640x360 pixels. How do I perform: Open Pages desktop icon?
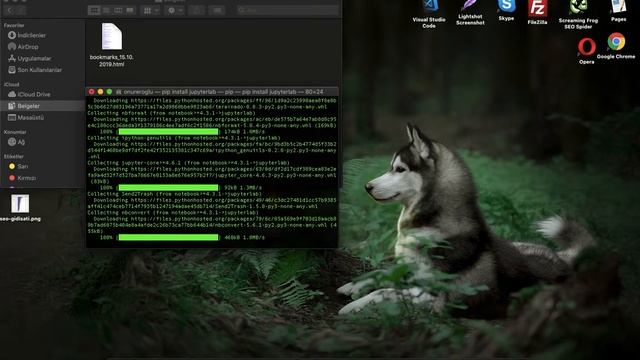[x=618, y=11]
